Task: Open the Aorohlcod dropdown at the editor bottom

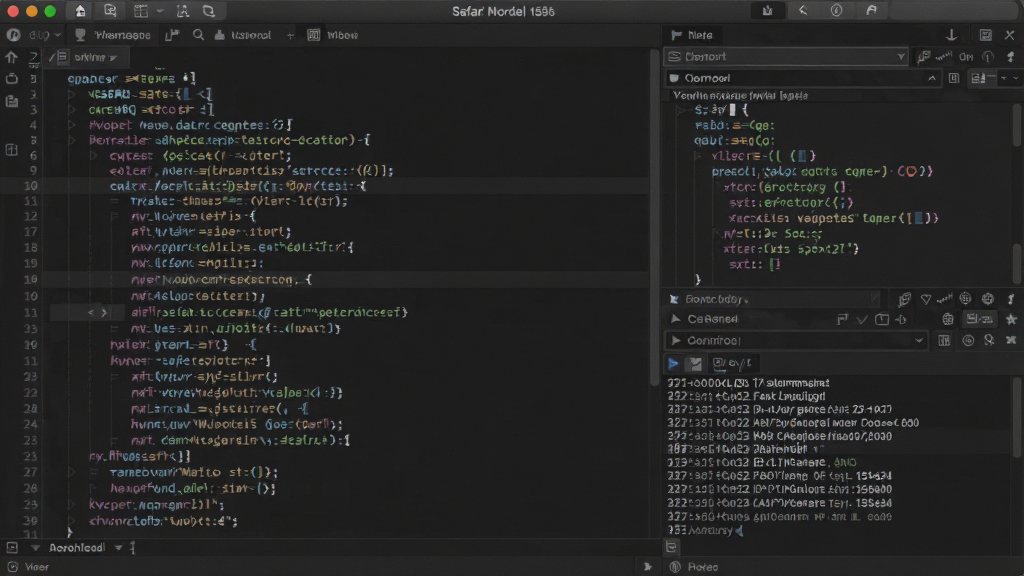Action: [x=86, y=547]
